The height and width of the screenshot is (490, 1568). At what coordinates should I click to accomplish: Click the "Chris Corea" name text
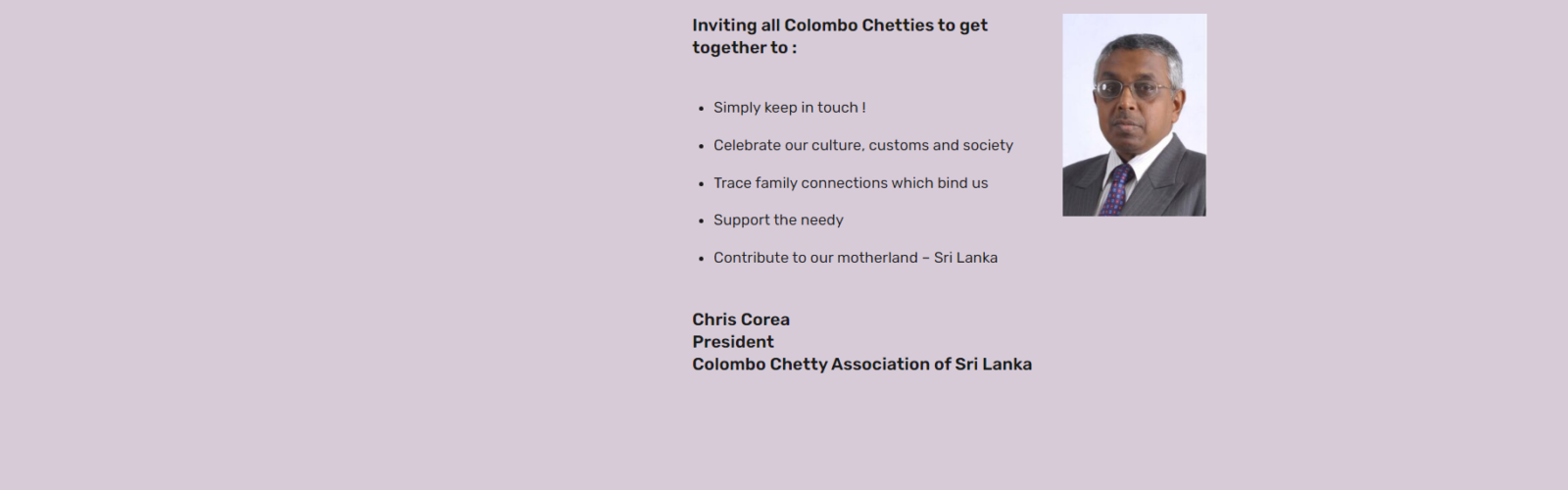[x=740, y=319]
